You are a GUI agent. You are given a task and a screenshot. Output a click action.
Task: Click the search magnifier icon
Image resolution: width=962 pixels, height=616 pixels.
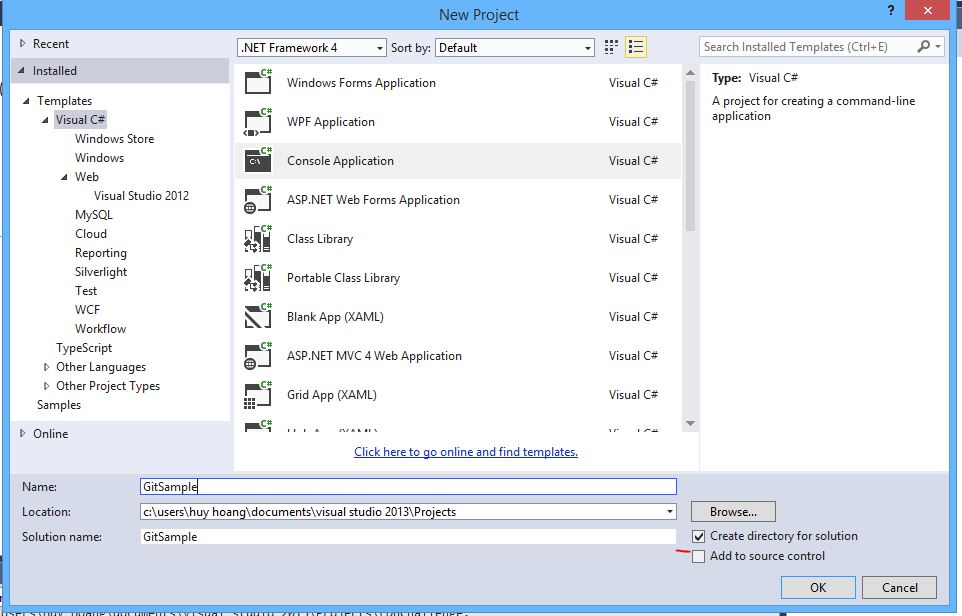(923, 46)
